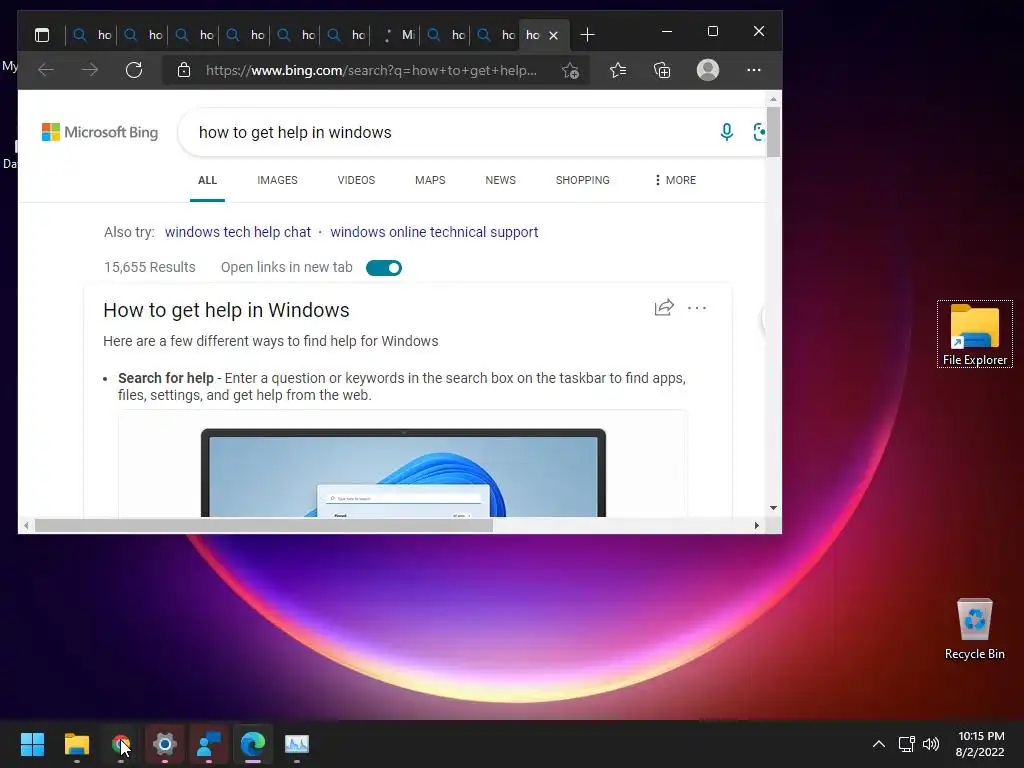The image size is (1024, 768).
Task: Open network status in system tray
Action: coord(906,744)
